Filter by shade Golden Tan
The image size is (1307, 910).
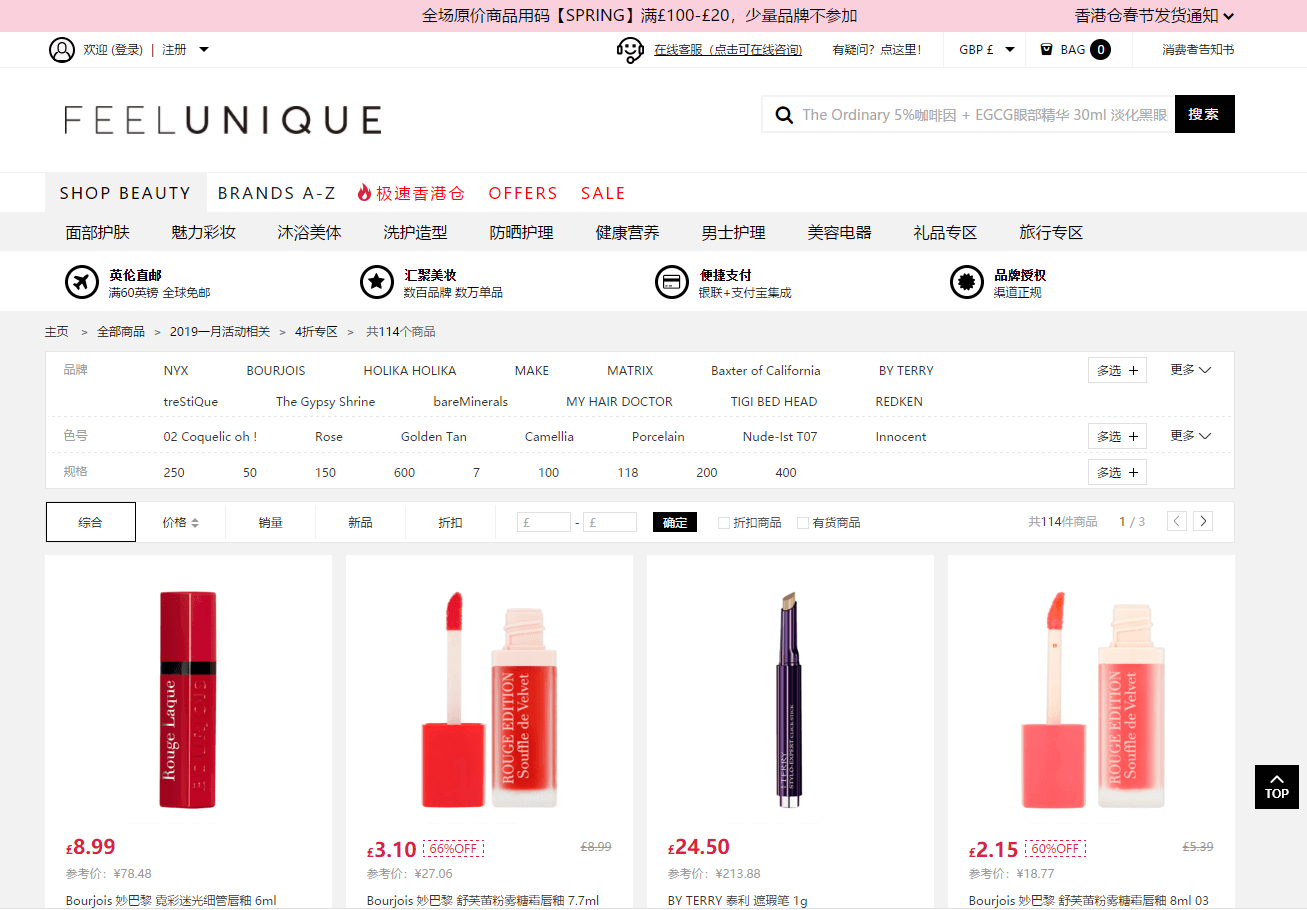[434, 436]
